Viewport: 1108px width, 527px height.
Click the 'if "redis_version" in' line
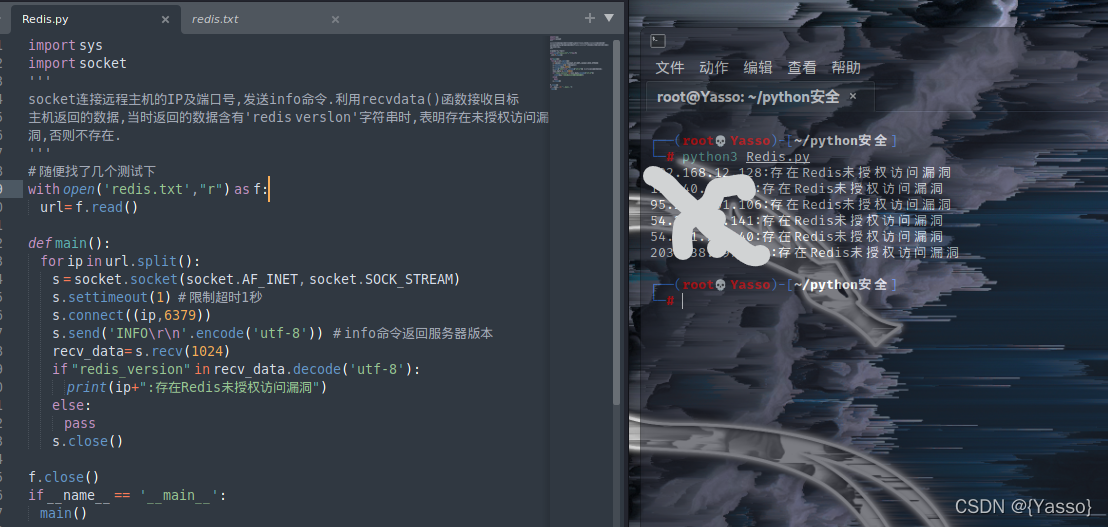pyautogui.click(x=236, y=369)
